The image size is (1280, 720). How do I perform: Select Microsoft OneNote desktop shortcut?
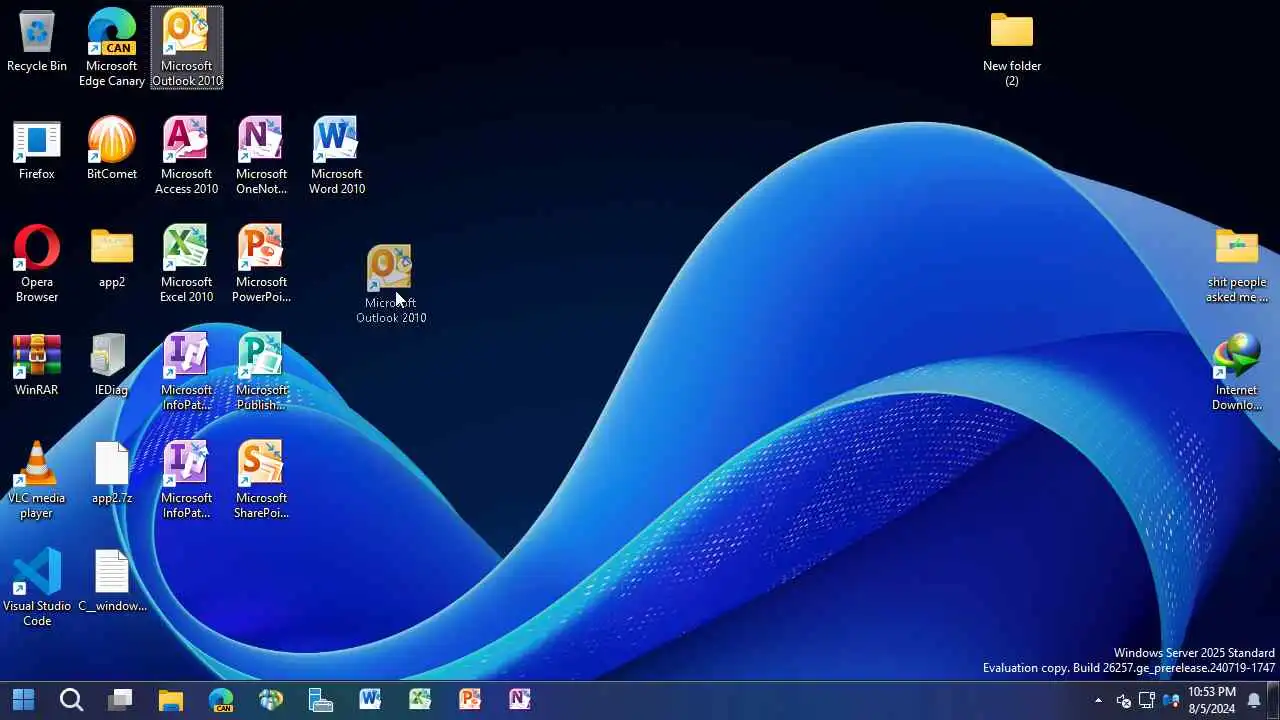pyautogui.click(x=262, y=156)
